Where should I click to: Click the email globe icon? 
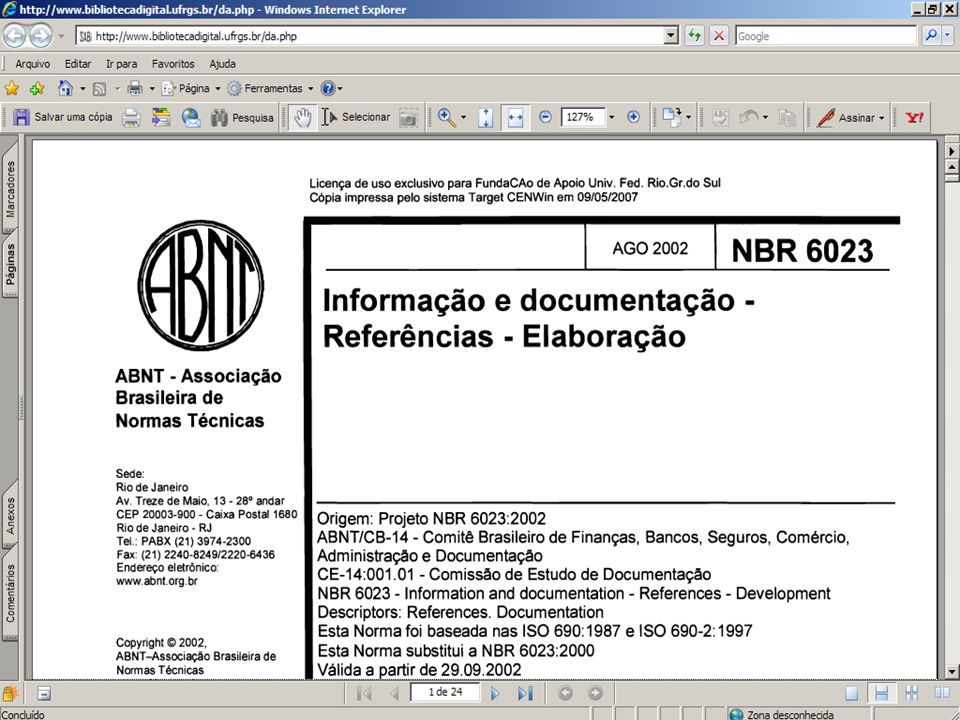pyautogui.click(x=191, y=117)
